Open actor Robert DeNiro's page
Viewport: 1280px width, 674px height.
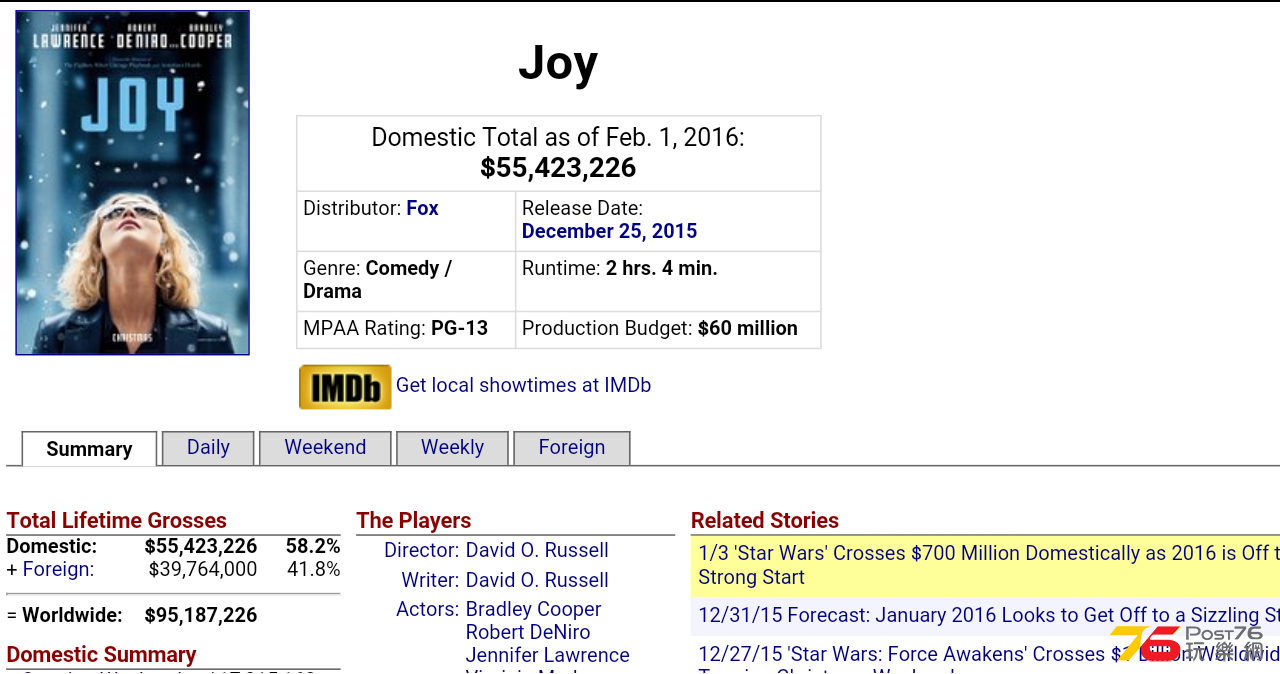coord(528,632)
